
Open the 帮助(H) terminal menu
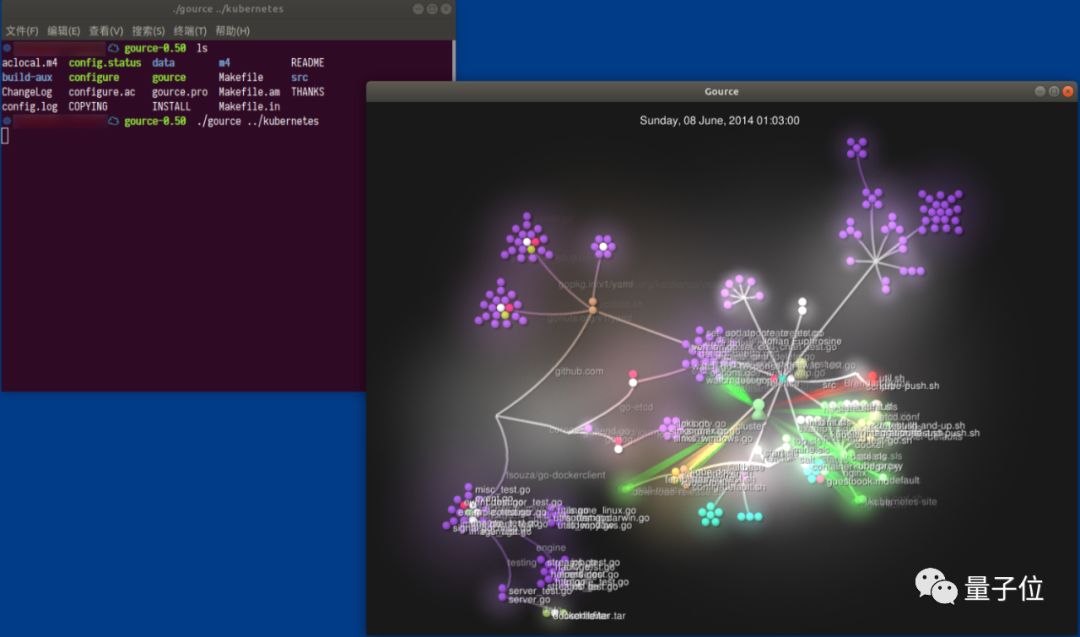(x=232, y=31)
